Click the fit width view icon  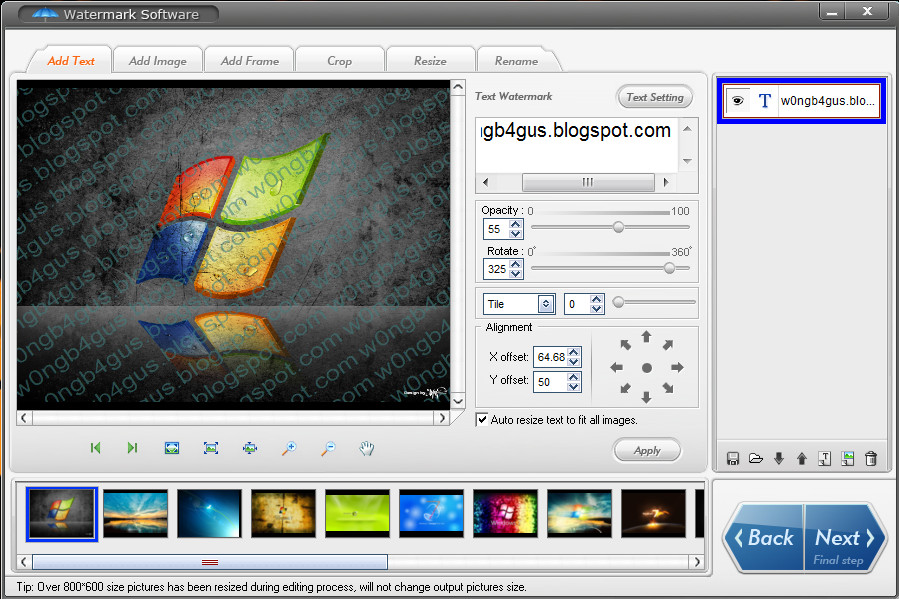click(x=249, y=448)
